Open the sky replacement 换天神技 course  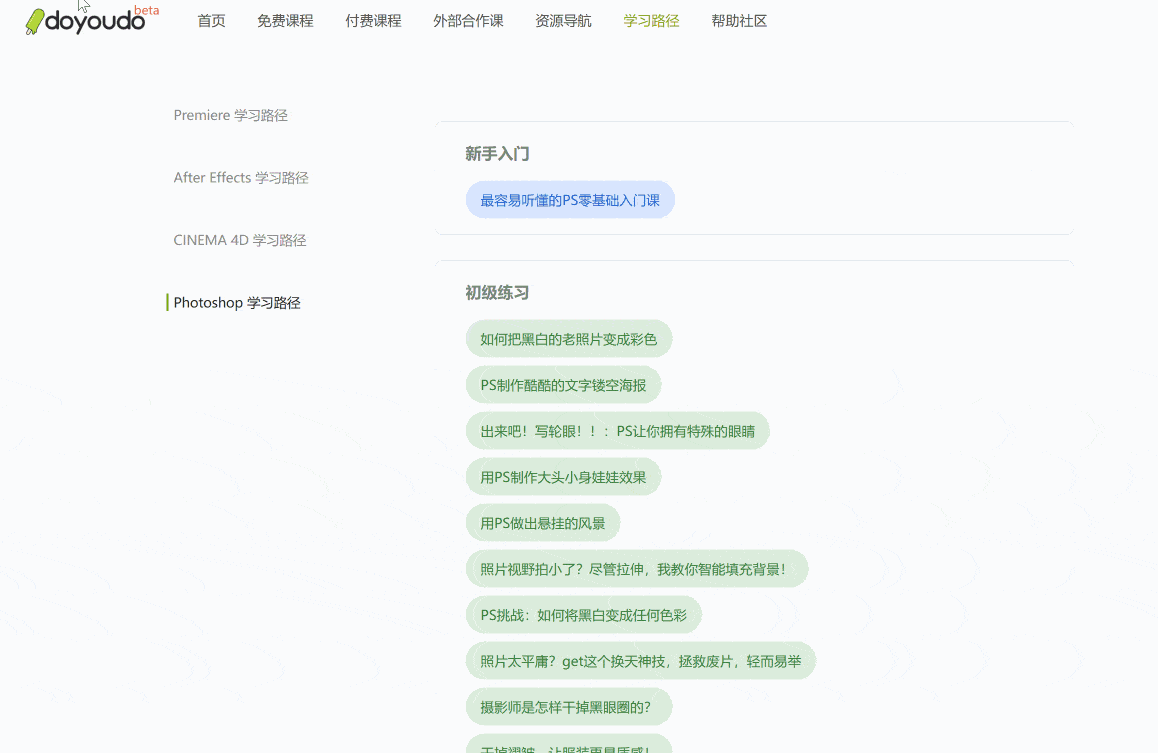[641, 660]
